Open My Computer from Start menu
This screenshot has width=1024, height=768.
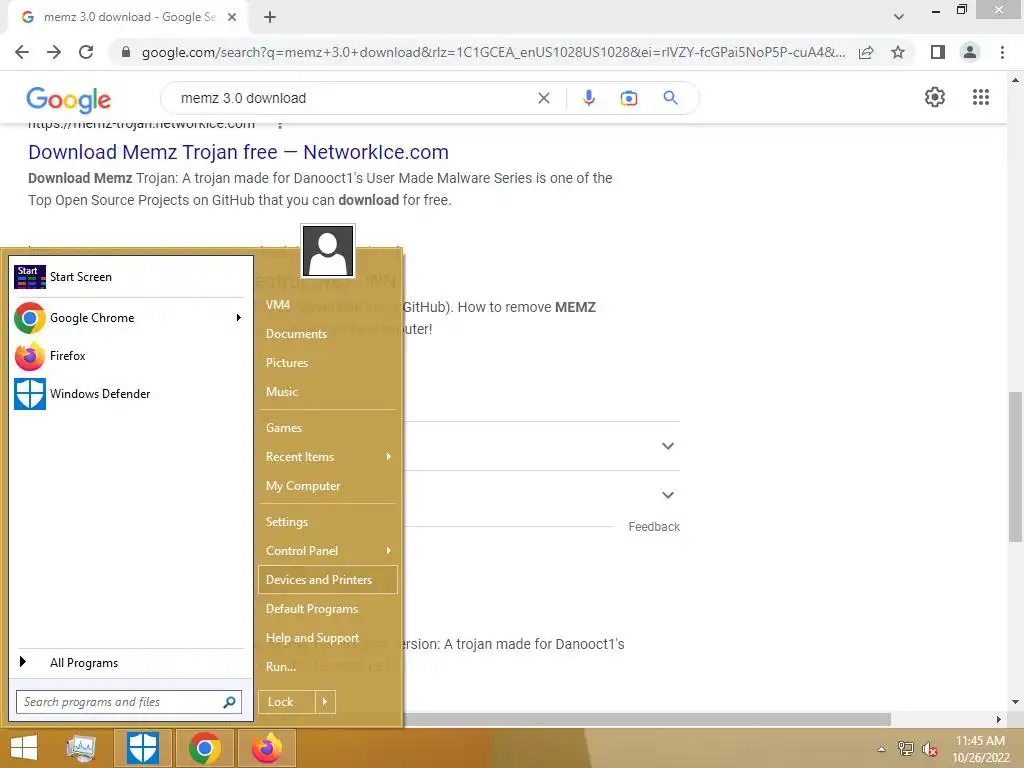tap(328, 486)
